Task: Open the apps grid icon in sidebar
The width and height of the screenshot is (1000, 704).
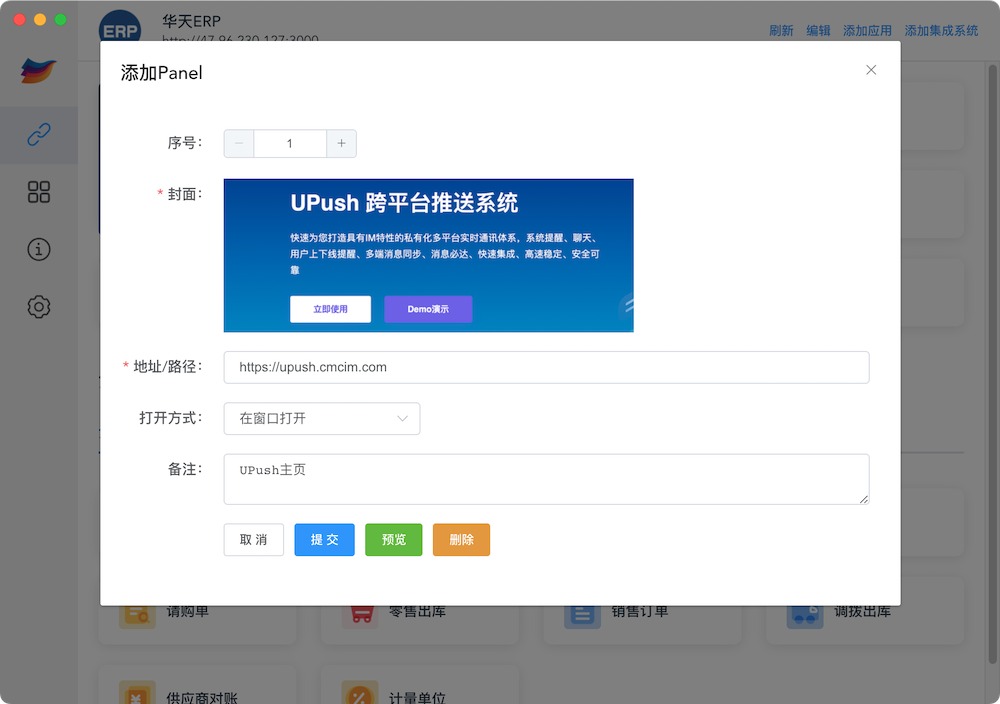Action: pyautogui.click(x=39, y=192)
